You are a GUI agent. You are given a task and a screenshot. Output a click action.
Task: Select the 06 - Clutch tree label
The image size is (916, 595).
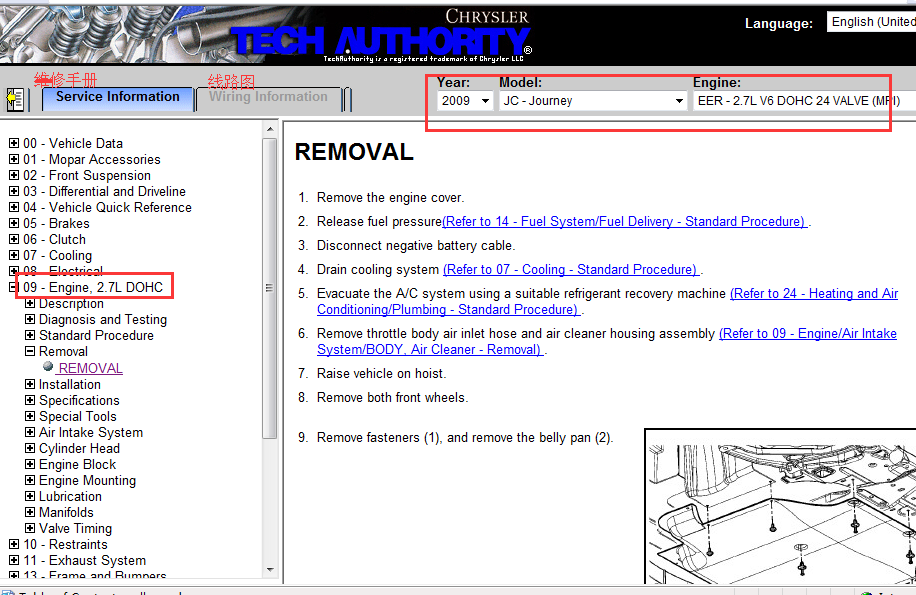54,239
